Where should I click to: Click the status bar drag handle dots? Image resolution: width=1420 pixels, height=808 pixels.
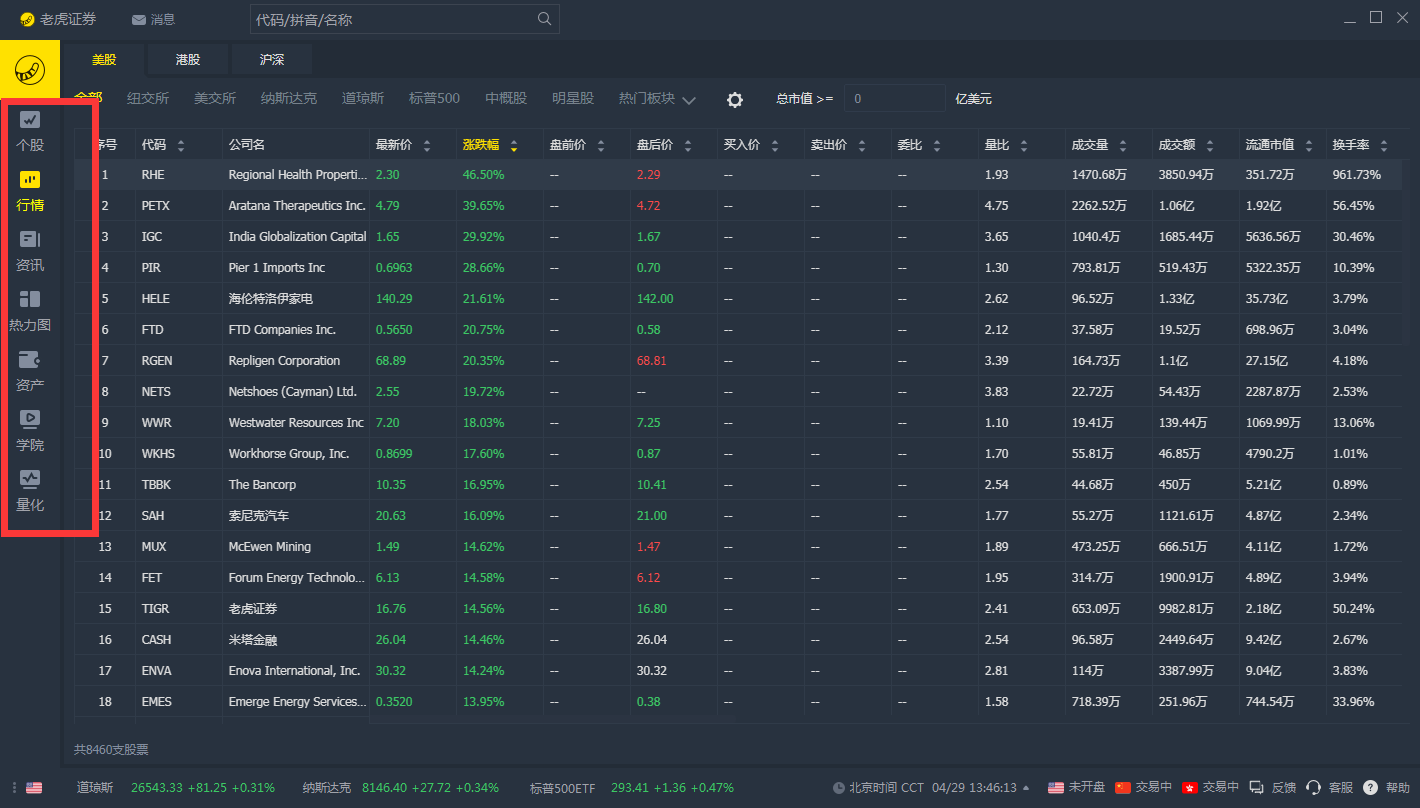click(x=14, y=787)
